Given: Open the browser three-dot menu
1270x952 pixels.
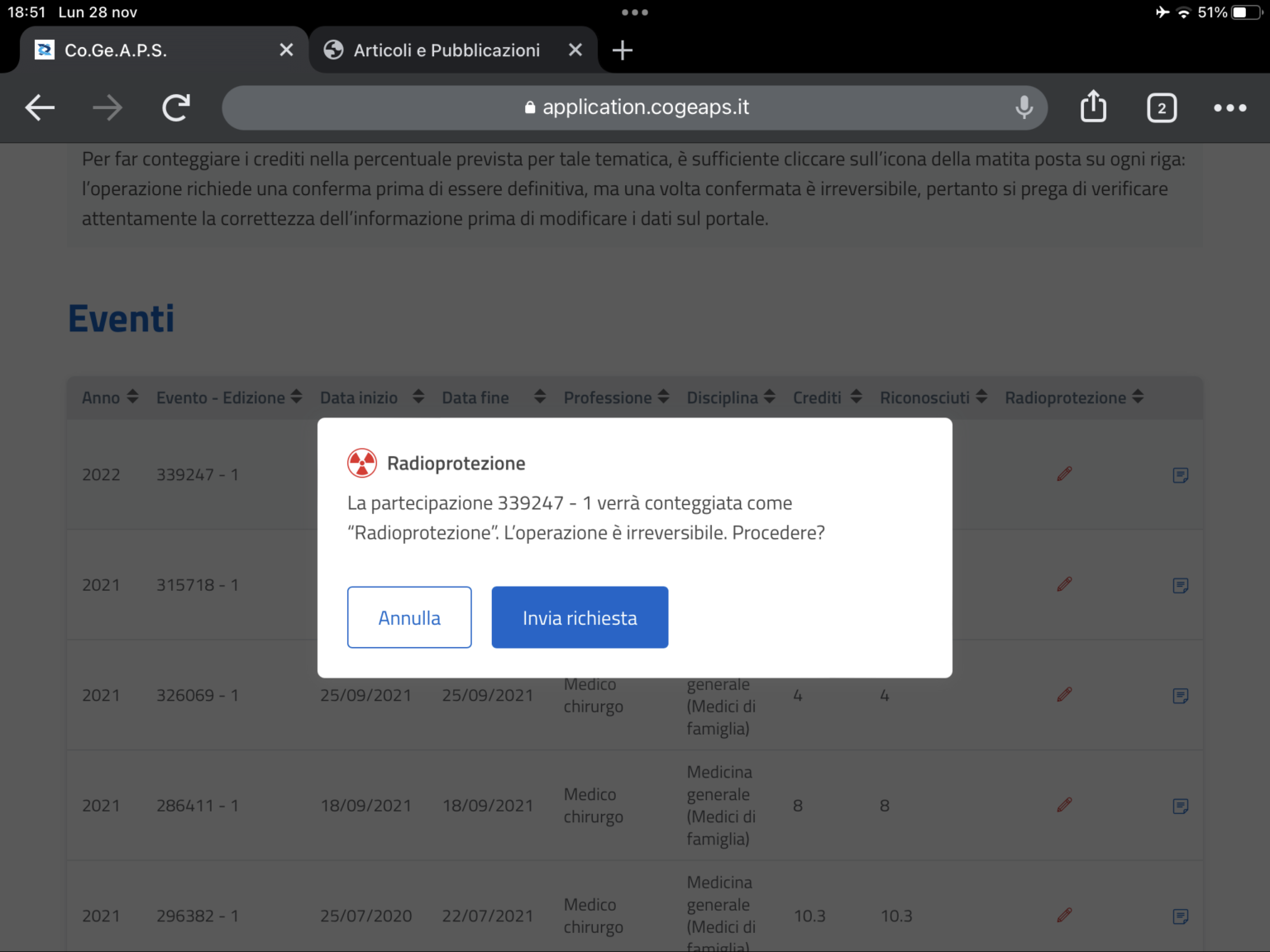Looking at the screenshot, I should tap(1229, 107).
